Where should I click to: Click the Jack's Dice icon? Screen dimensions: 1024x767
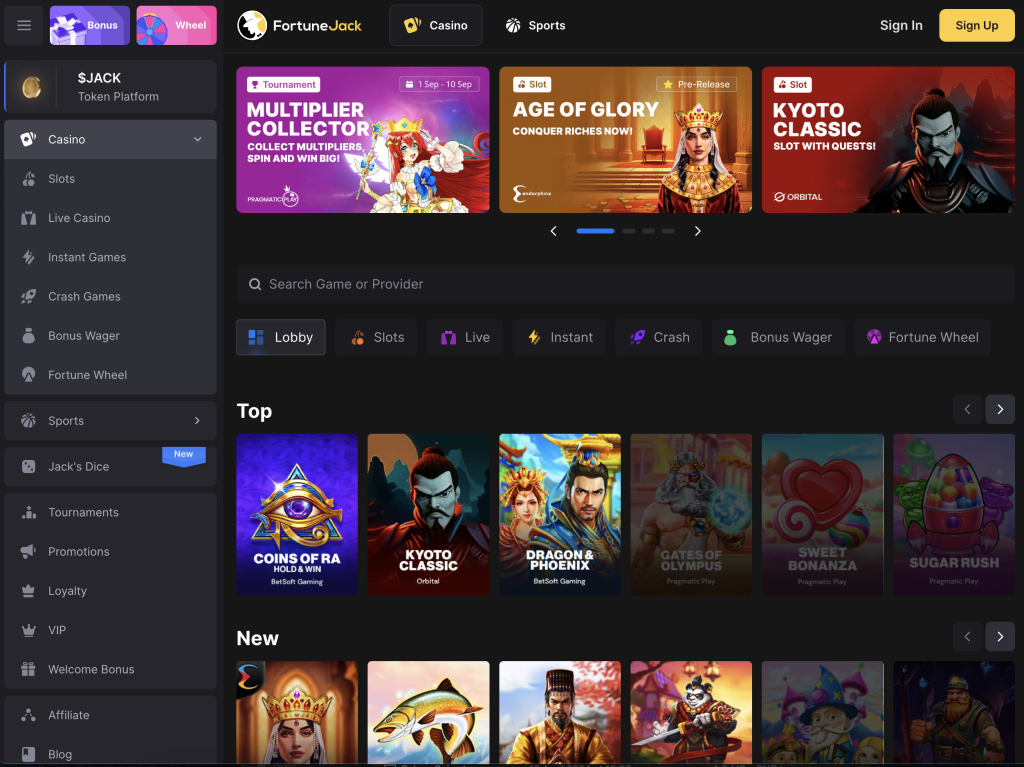tap(29, 466)
